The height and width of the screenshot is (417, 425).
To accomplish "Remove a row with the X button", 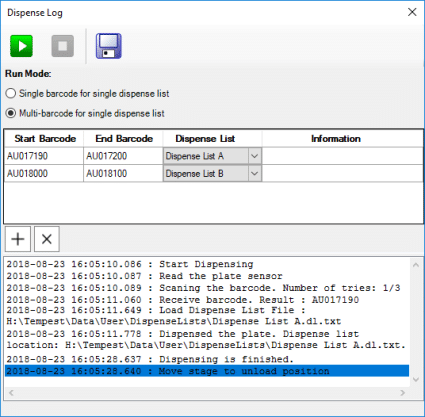I will pos(47,239).
